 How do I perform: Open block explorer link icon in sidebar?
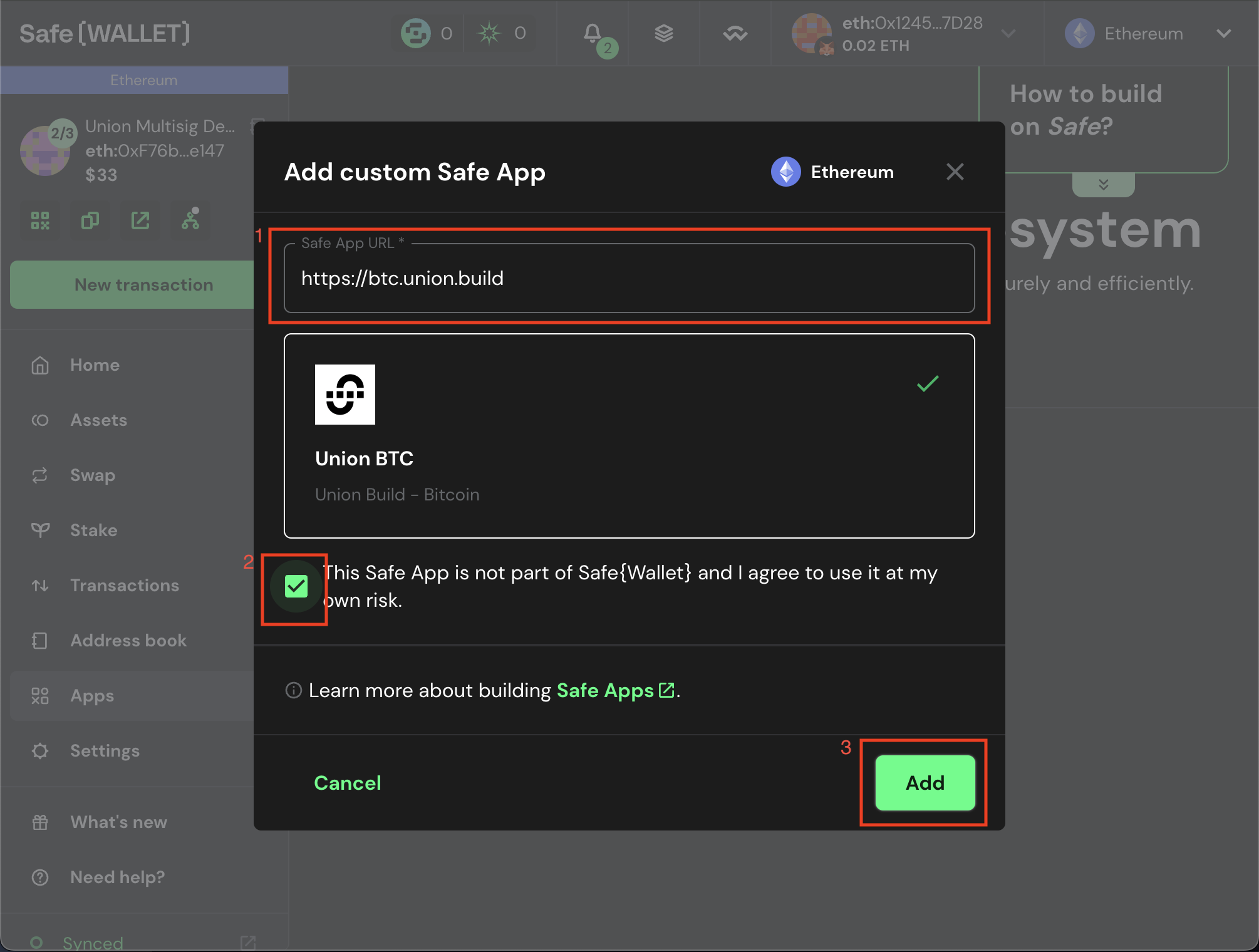tap(140, 220)
